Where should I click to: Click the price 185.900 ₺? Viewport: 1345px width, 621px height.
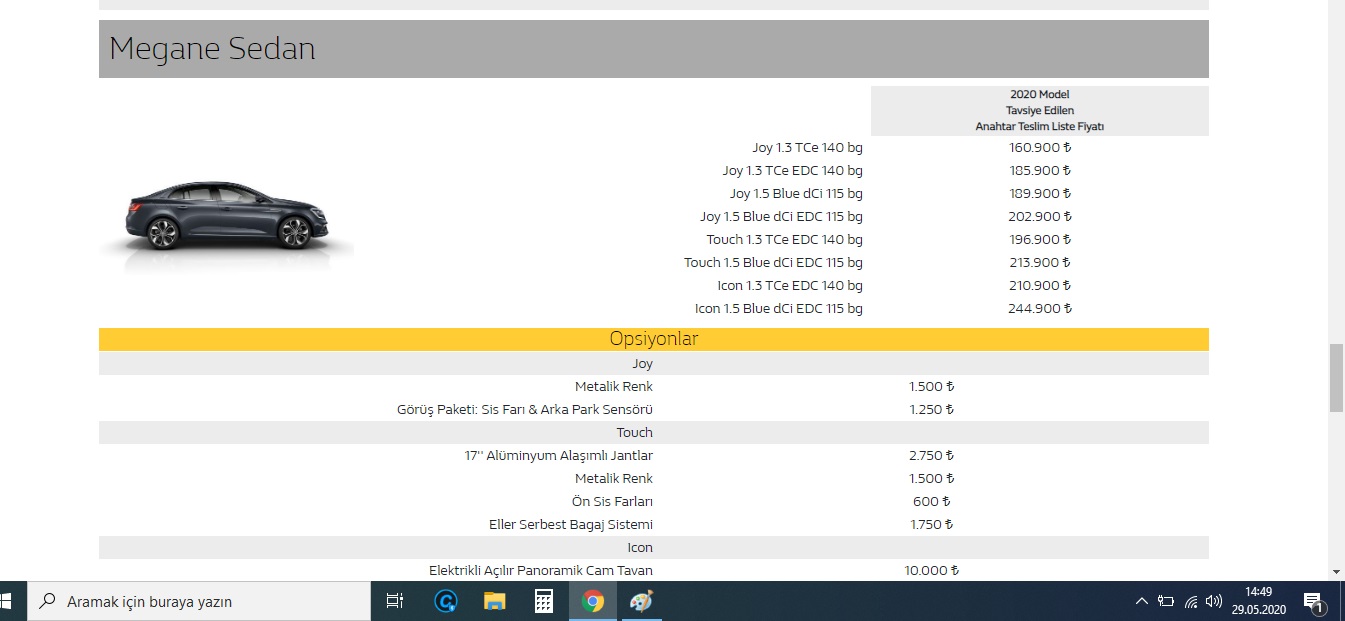pos(1040,171)
